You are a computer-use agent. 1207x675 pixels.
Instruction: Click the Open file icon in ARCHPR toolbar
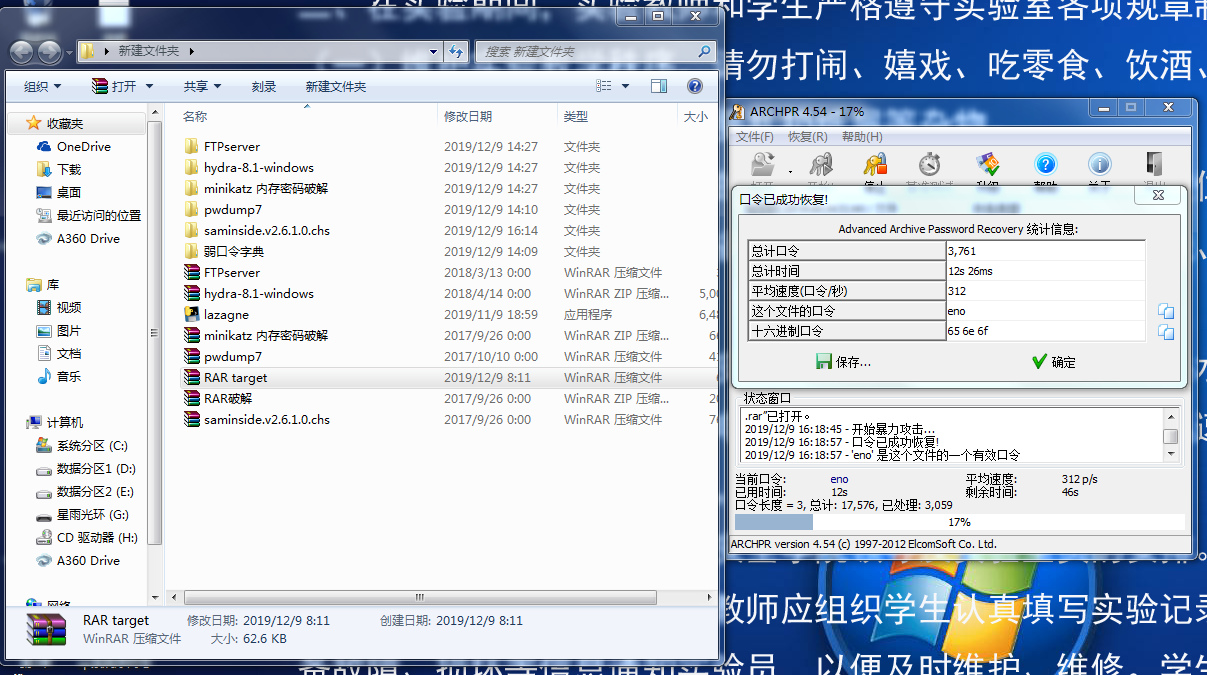click(763, 165)
